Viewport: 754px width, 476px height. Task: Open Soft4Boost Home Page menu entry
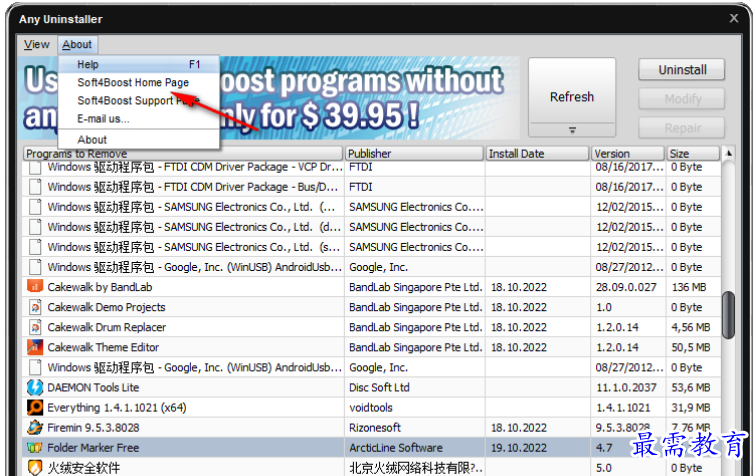point(138,83)
